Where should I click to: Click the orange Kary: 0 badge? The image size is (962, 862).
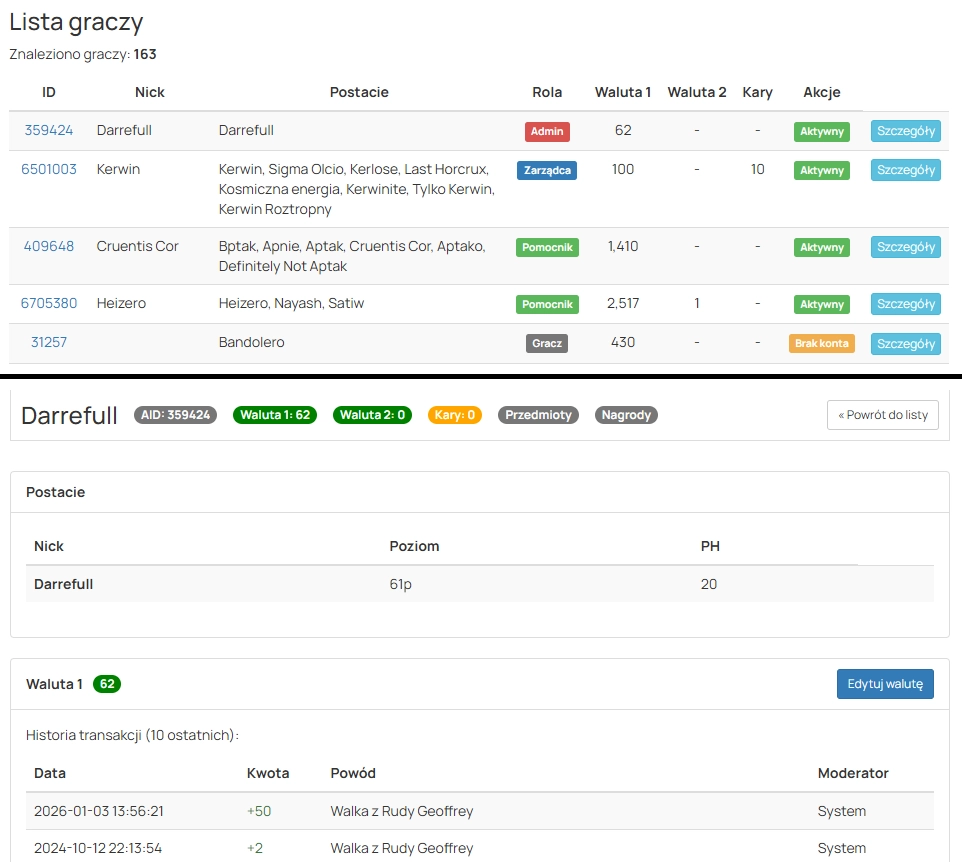tap(455, 415)
